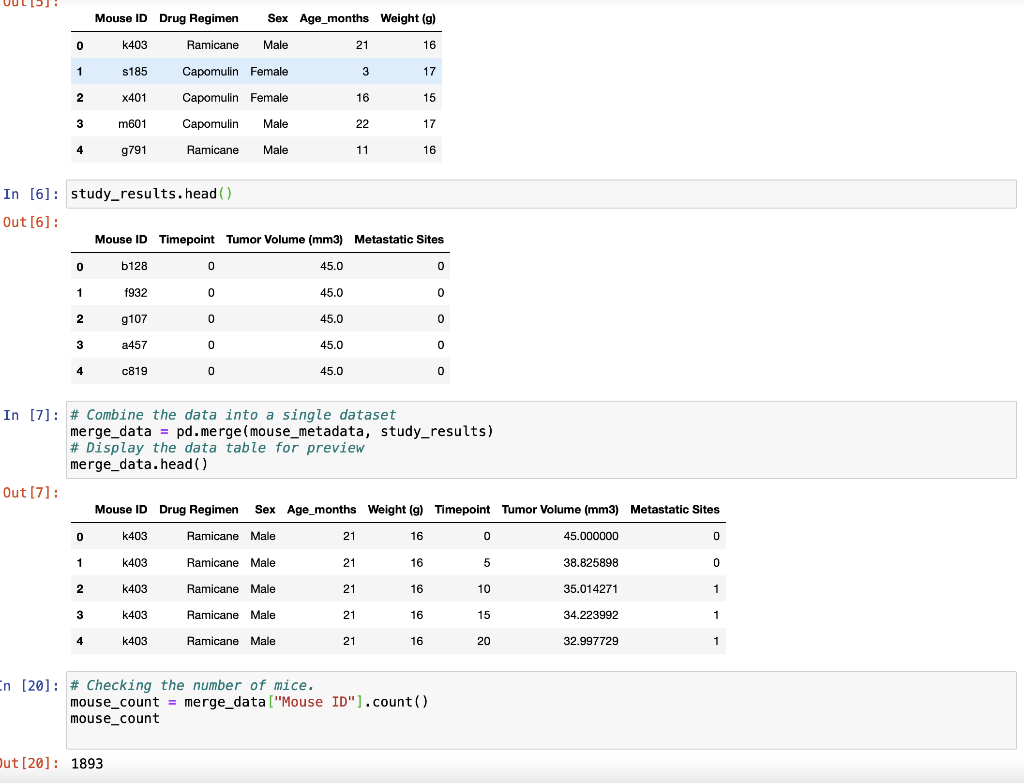Click the Drug Regimen header in first table
The height and width of the screenshot is (783, 1024).
[199, 18]
